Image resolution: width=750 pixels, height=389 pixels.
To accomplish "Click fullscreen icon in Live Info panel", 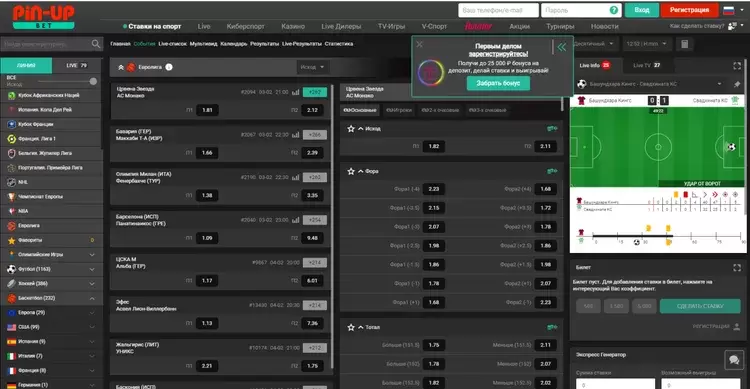I will 737,66.
